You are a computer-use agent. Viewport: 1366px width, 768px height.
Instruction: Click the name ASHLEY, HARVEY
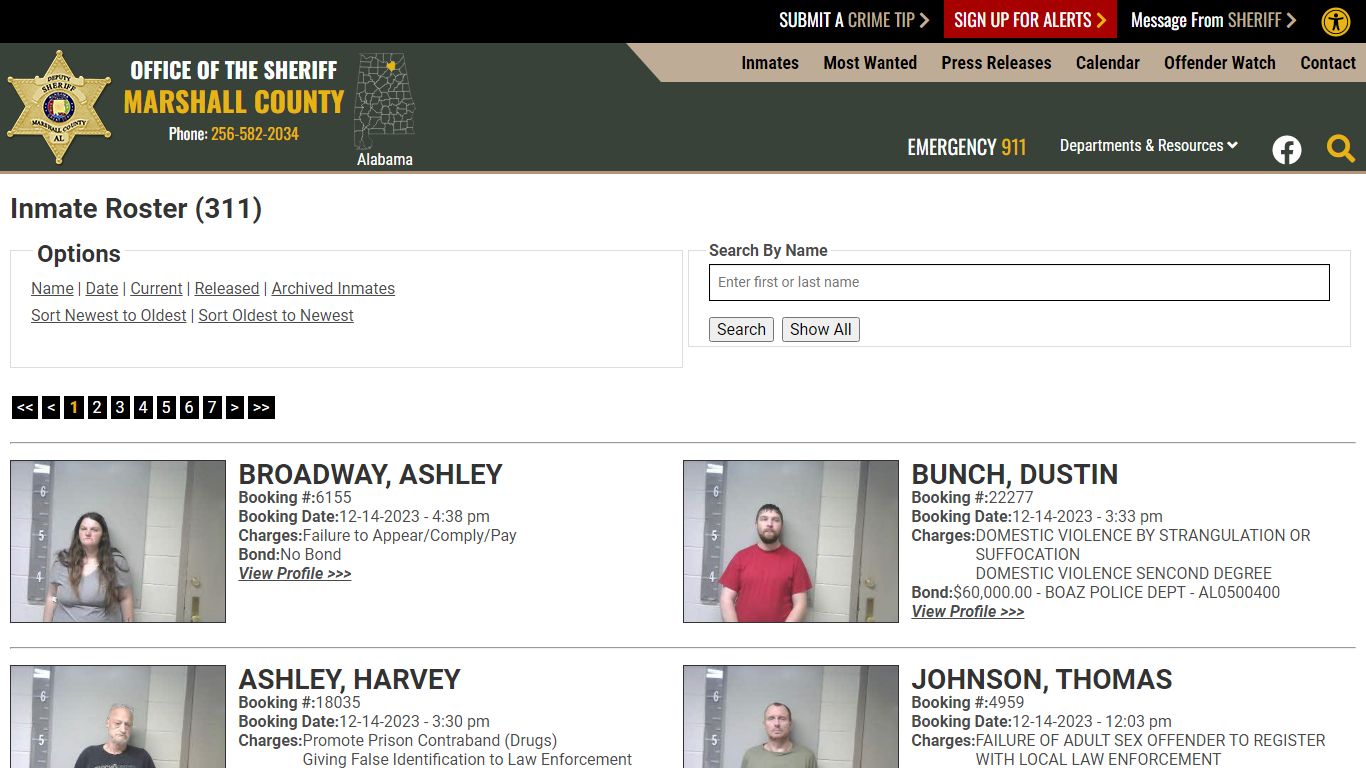[x=349, y=679]
